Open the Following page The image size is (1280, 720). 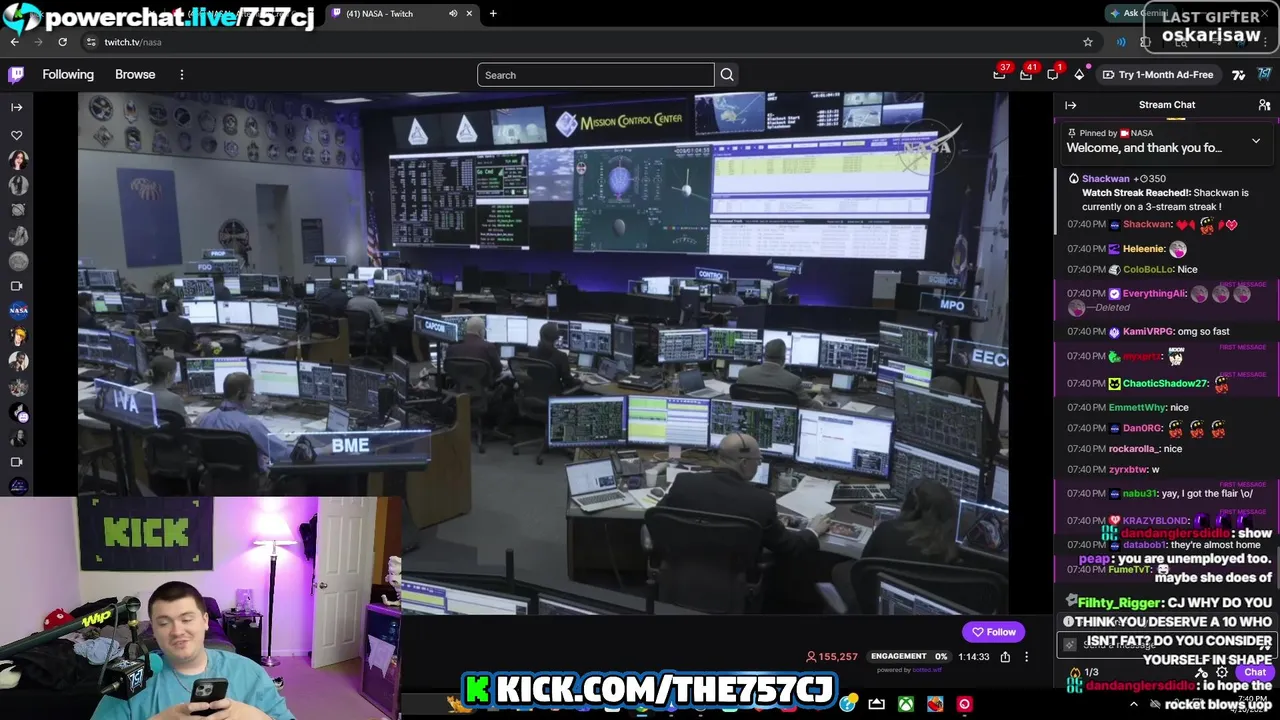(x=68, y=75)
